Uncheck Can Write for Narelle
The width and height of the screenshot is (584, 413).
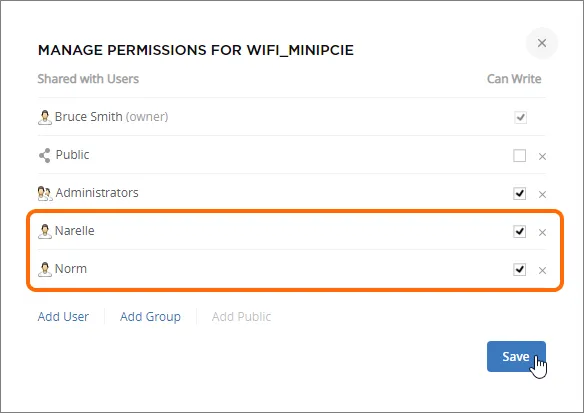coord(520,231)
